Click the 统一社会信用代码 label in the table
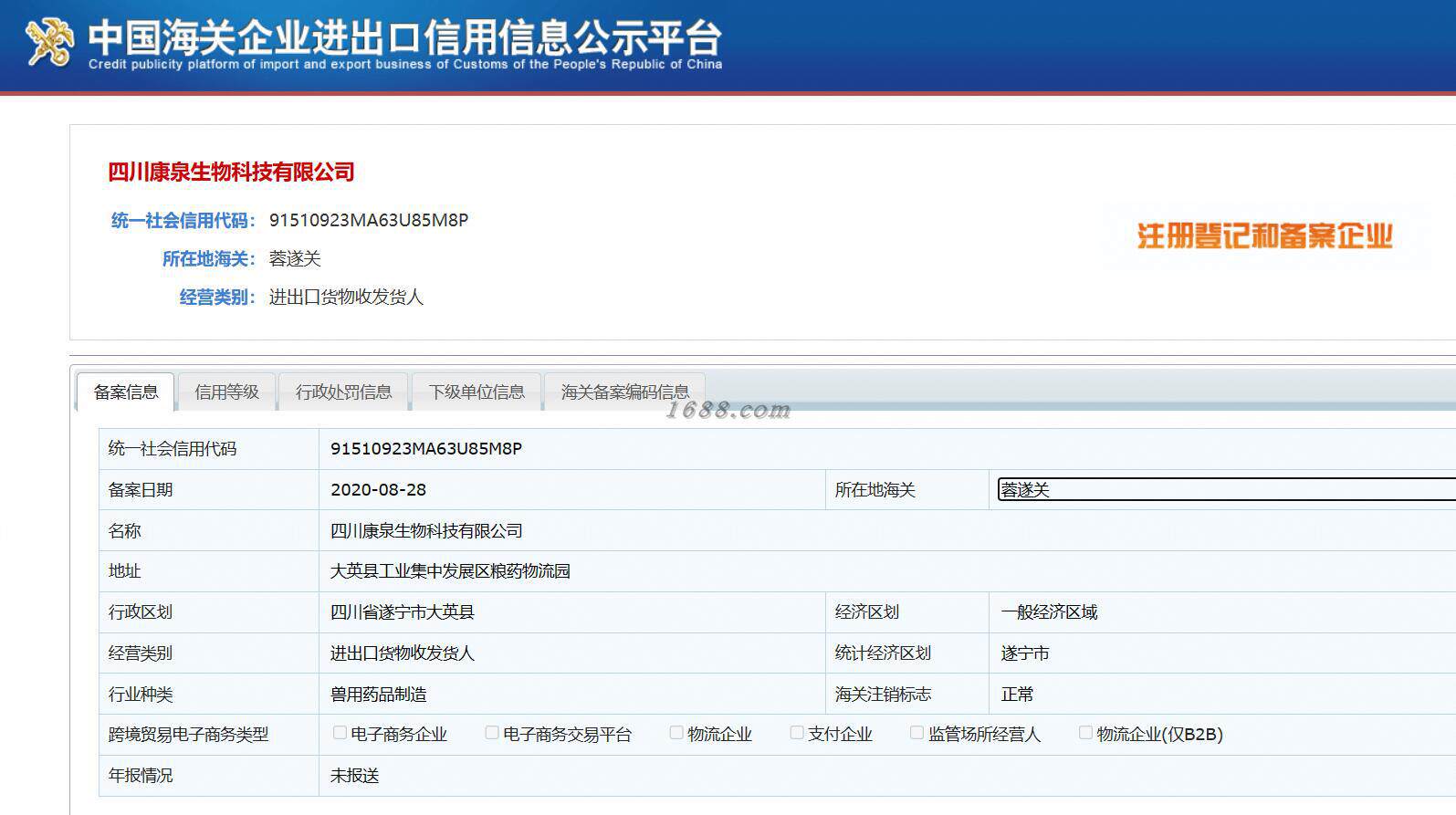 [173, 449]
